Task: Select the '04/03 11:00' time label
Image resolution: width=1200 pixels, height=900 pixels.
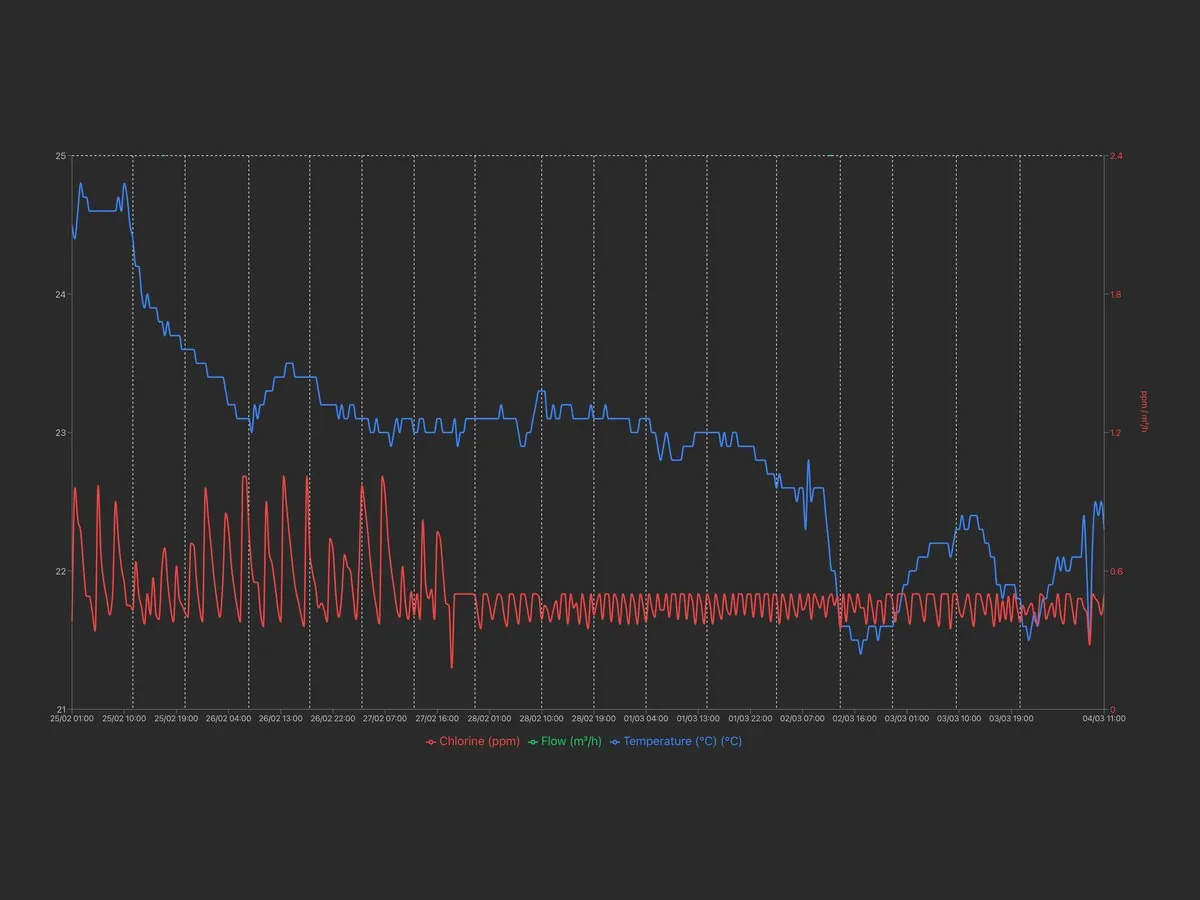Action: coord(1105,718)
